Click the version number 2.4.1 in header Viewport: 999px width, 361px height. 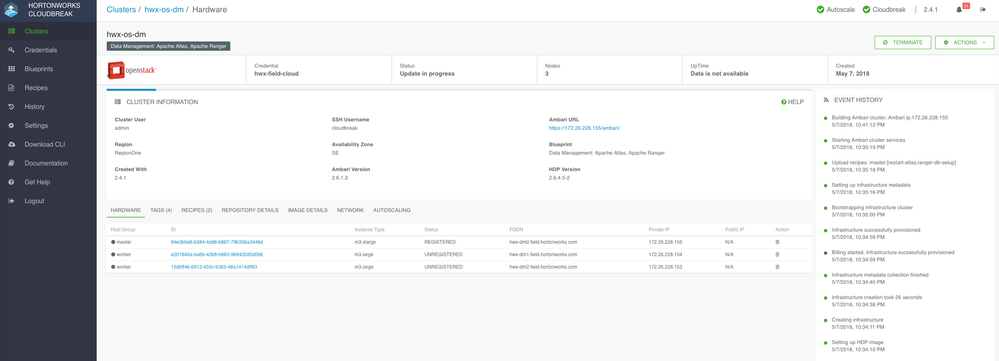click(930, 10)
